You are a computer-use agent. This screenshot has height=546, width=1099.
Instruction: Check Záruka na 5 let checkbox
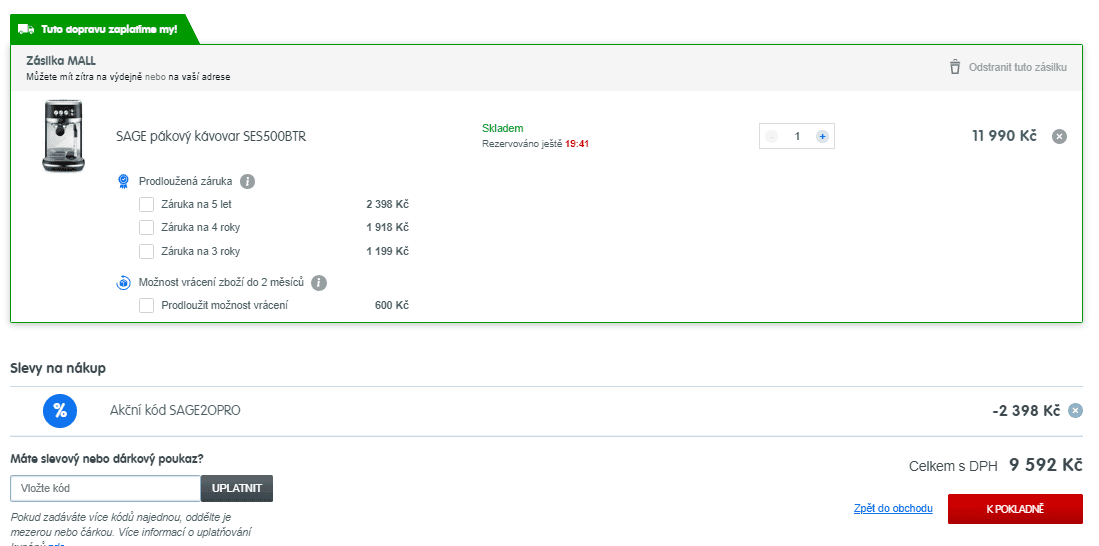pos(146,205)
